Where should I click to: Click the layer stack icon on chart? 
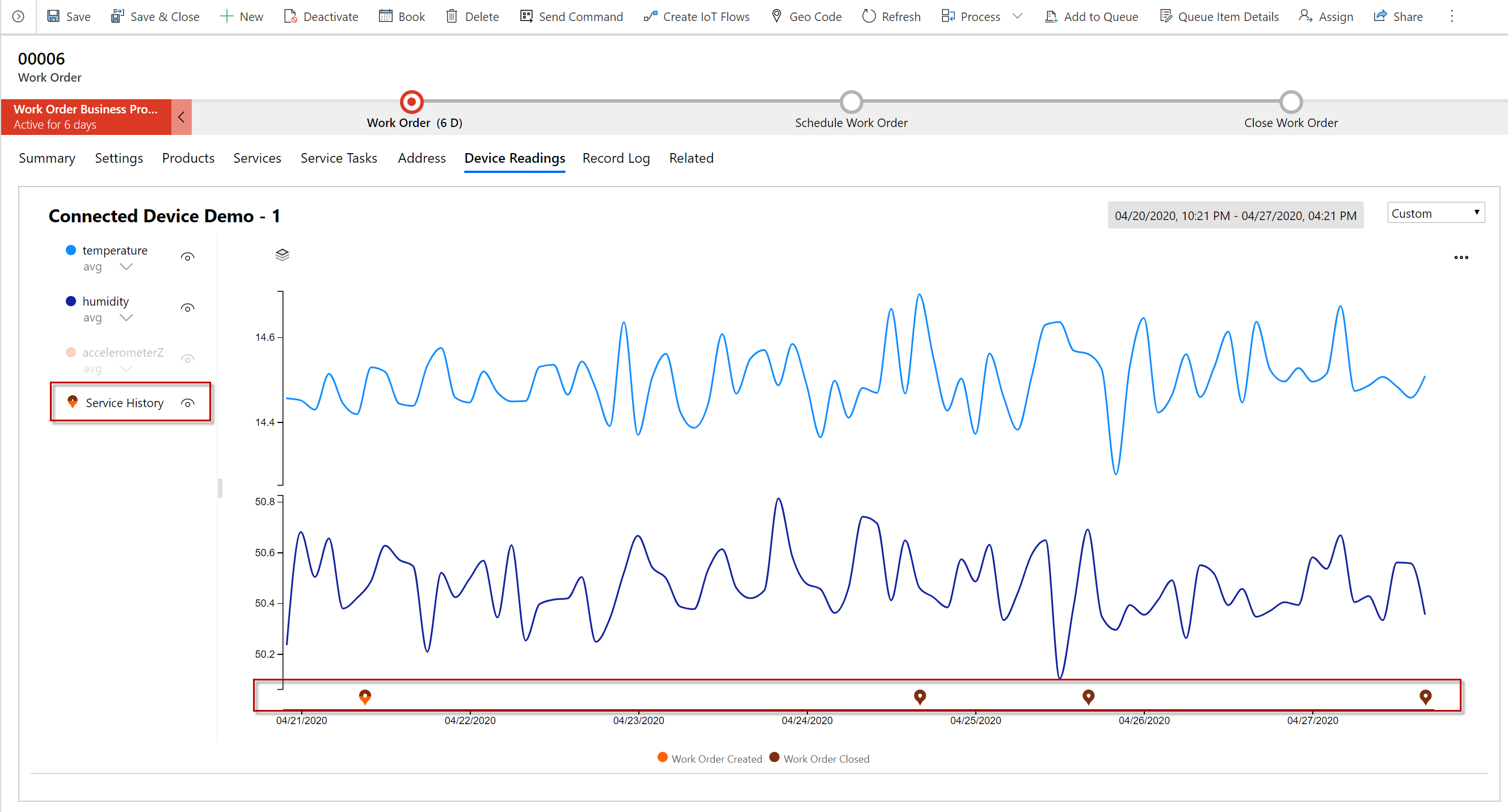[x=282, y=253]
